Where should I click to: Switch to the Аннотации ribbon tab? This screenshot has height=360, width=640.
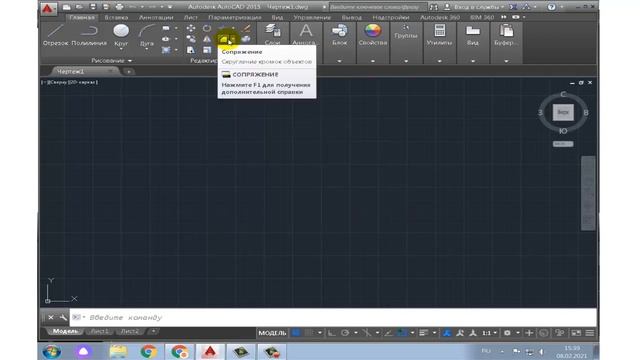tap(156, 18)
